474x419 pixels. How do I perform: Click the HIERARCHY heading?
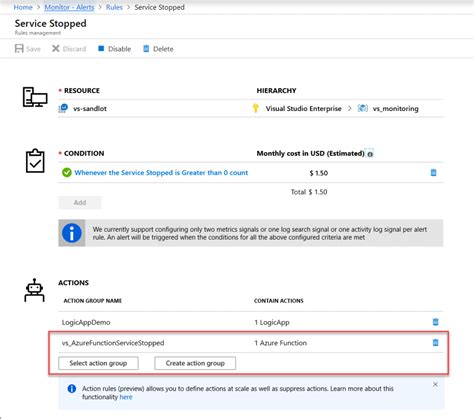click(x=276, y=91)
